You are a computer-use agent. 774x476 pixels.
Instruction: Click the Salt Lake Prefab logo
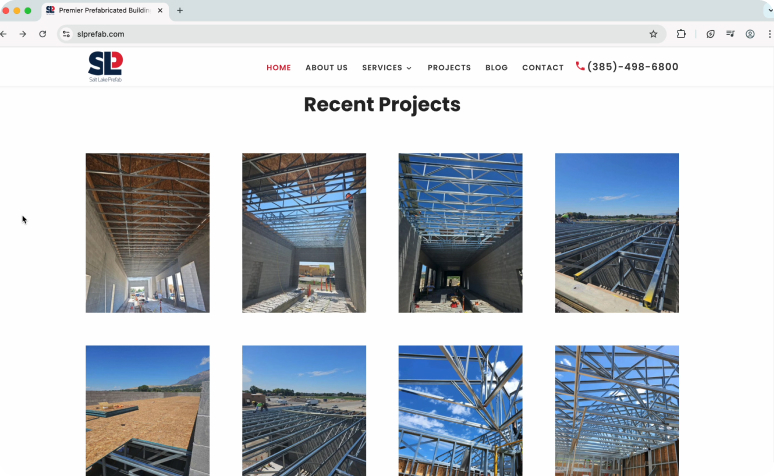point(105,67)
